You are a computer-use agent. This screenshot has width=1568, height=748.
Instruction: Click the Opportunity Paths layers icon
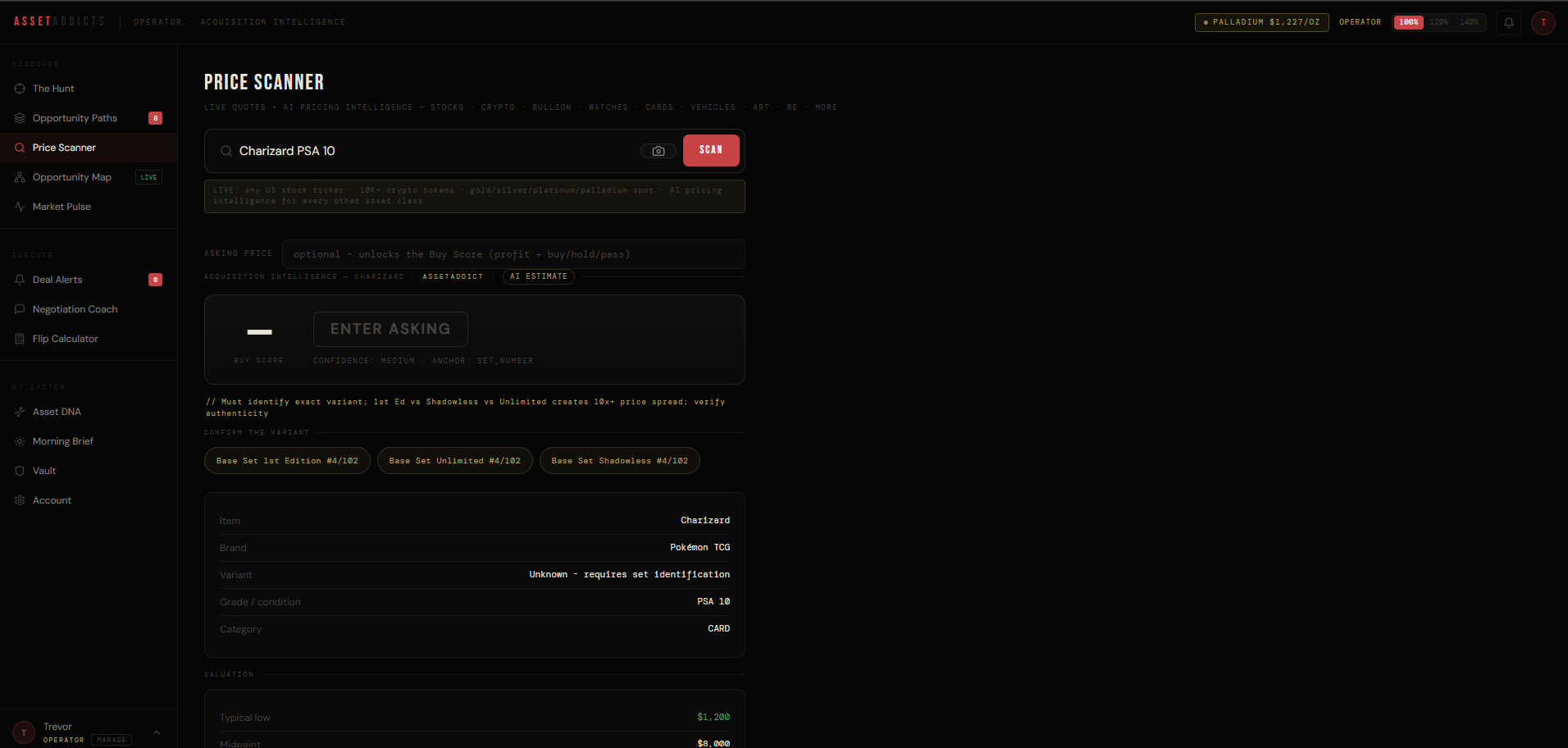20,118
